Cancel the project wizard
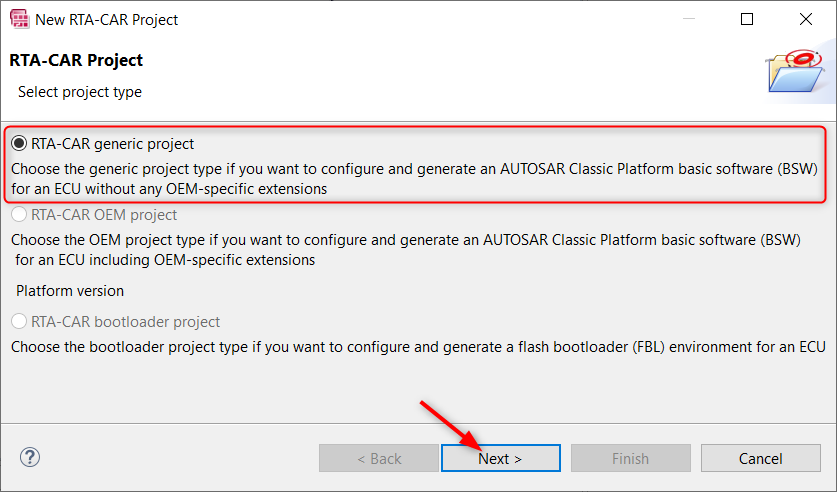837x492 pixels. coord(761,458)
